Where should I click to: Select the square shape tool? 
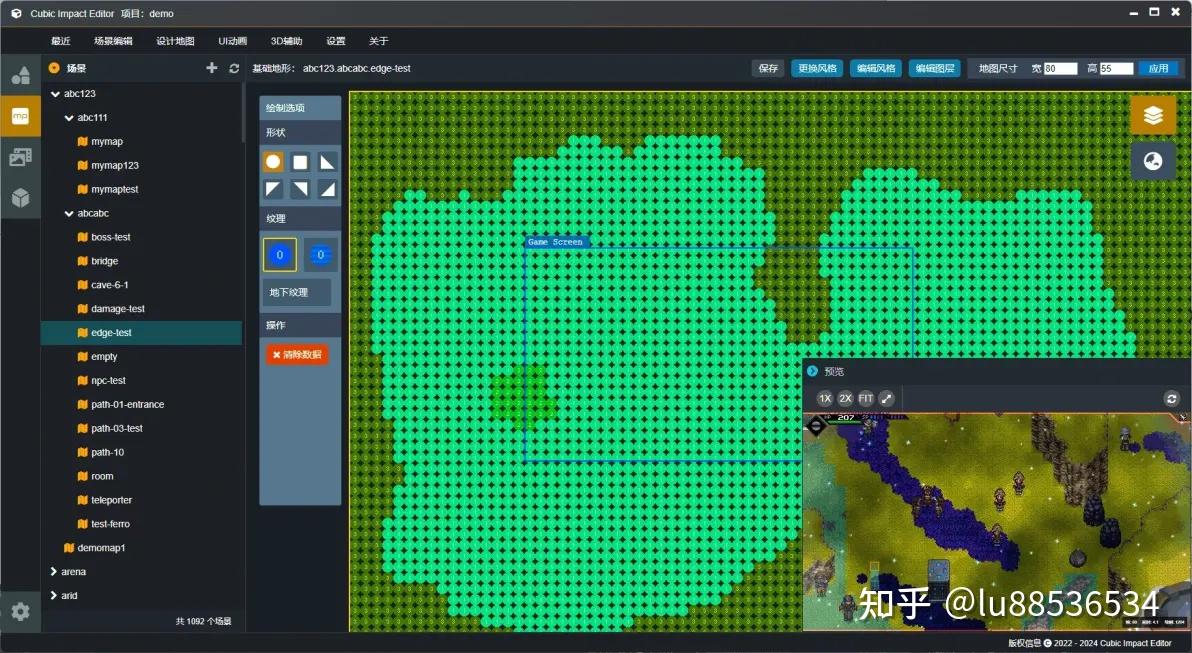(x=300, y=161)
